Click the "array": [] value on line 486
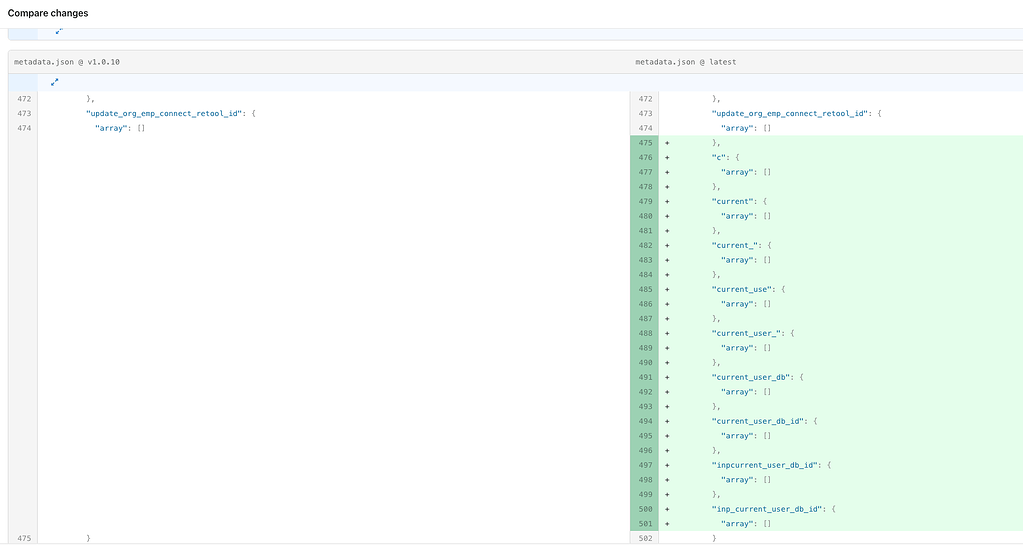This screenshot has width=1023, height=545. [746, 304]
